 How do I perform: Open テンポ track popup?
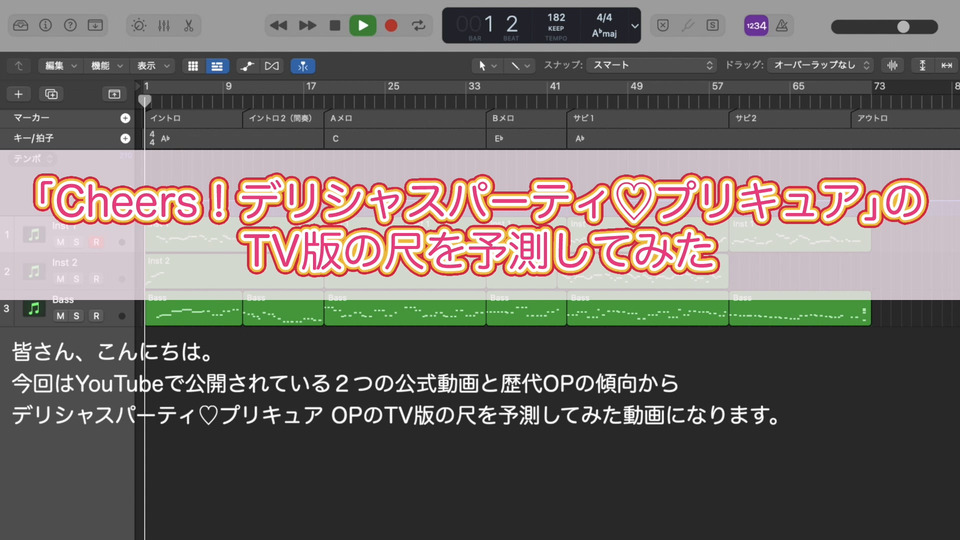[34, 159]
